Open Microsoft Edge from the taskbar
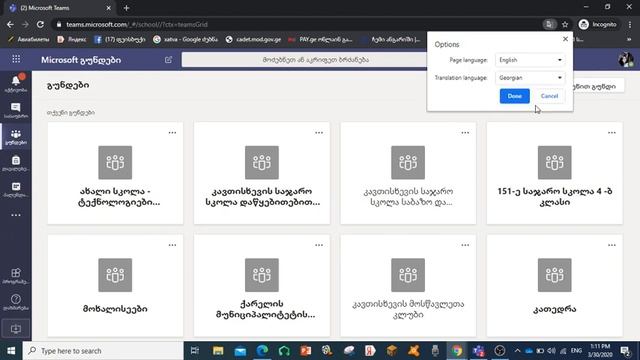640x360 pixels. point(262,351)
